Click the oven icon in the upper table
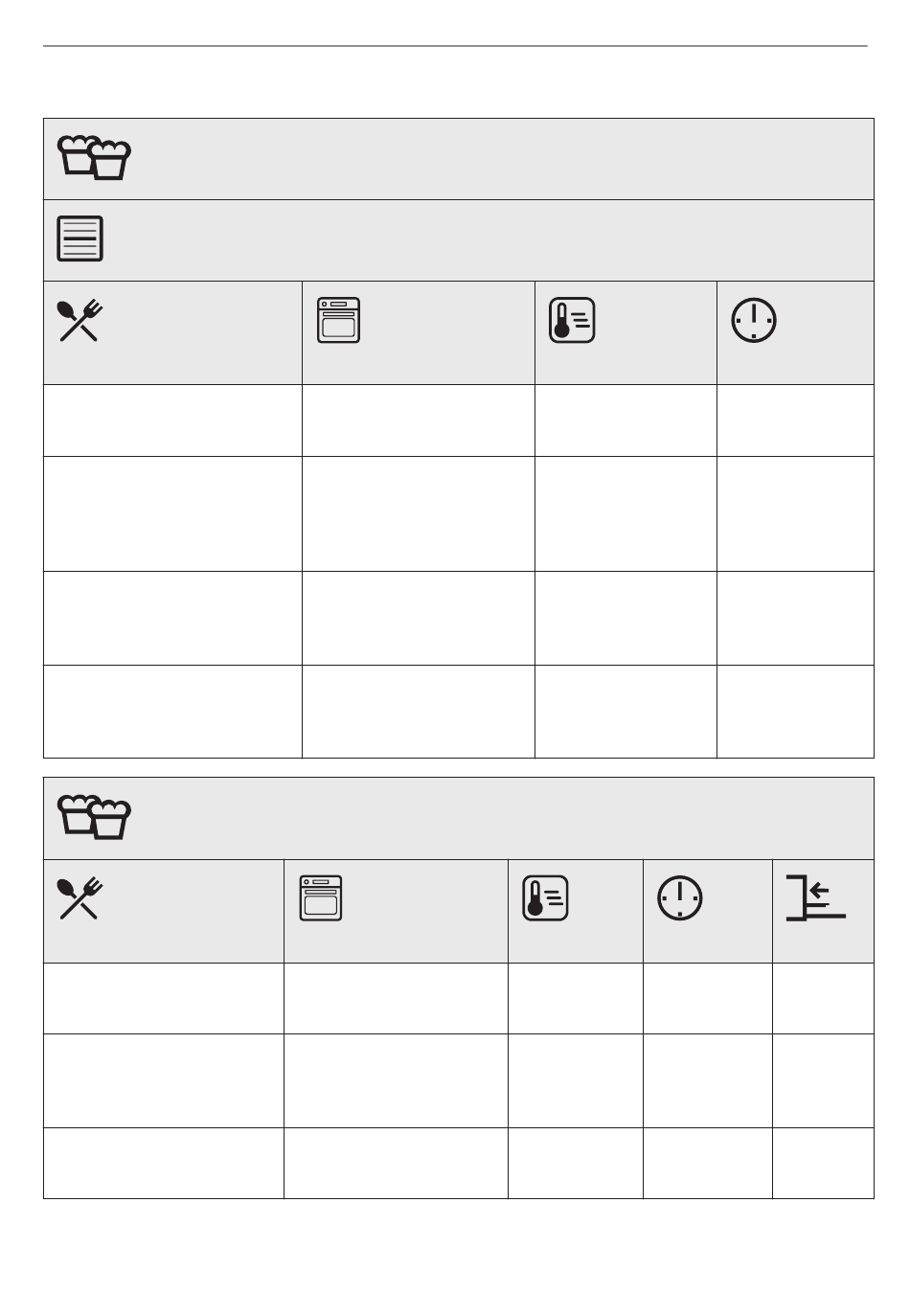This screenshot has height=1316, width=910. pos(338,320)
